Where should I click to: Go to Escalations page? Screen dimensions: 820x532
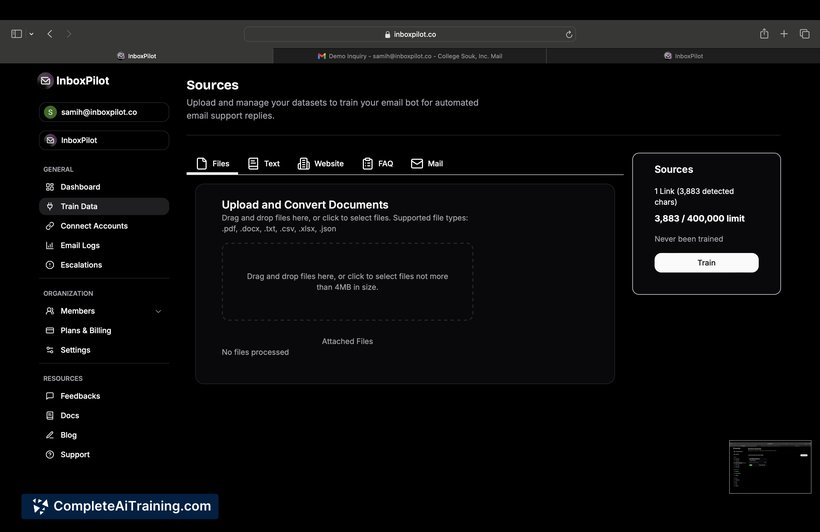104,265
